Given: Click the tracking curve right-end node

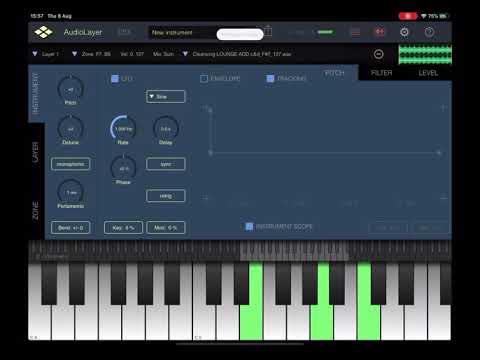Looking at the screenshot, I should 439,153.
